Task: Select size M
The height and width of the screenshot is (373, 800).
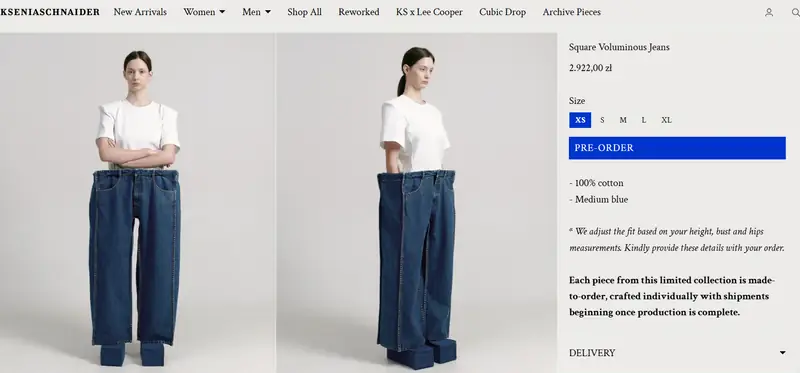Action: click(x=623, y=120)
